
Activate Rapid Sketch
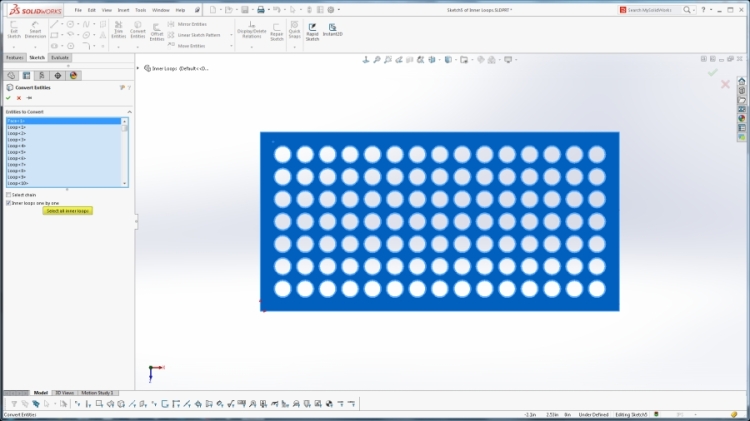pyautogui.click(x=312, y=32)
